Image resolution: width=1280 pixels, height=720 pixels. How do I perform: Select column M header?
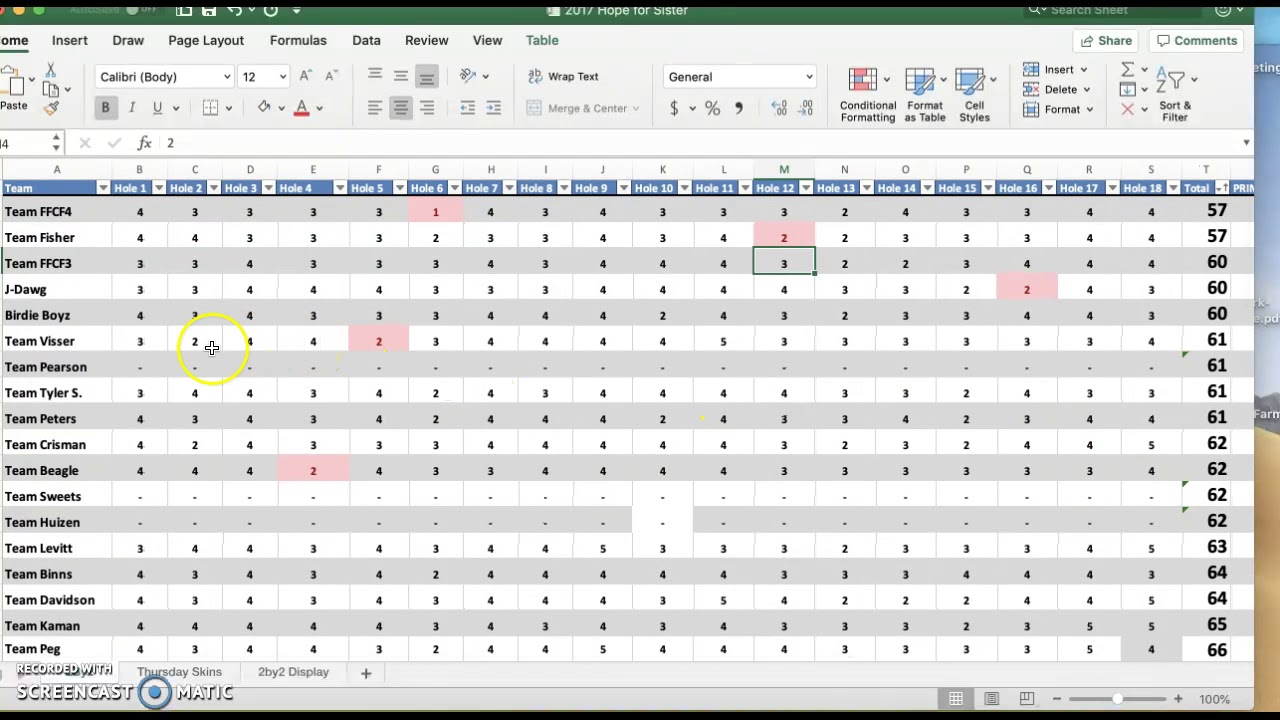tap(784, 170)
